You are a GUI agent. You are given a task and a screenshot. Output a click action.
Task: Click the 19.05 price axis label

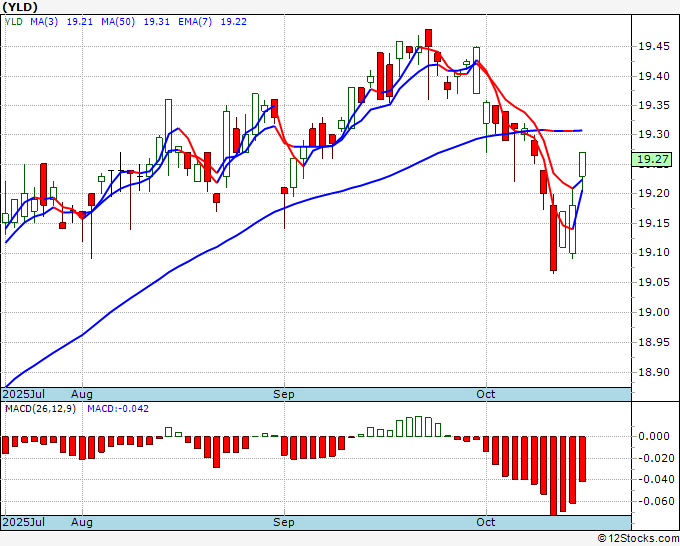click(x=654, y=283)
